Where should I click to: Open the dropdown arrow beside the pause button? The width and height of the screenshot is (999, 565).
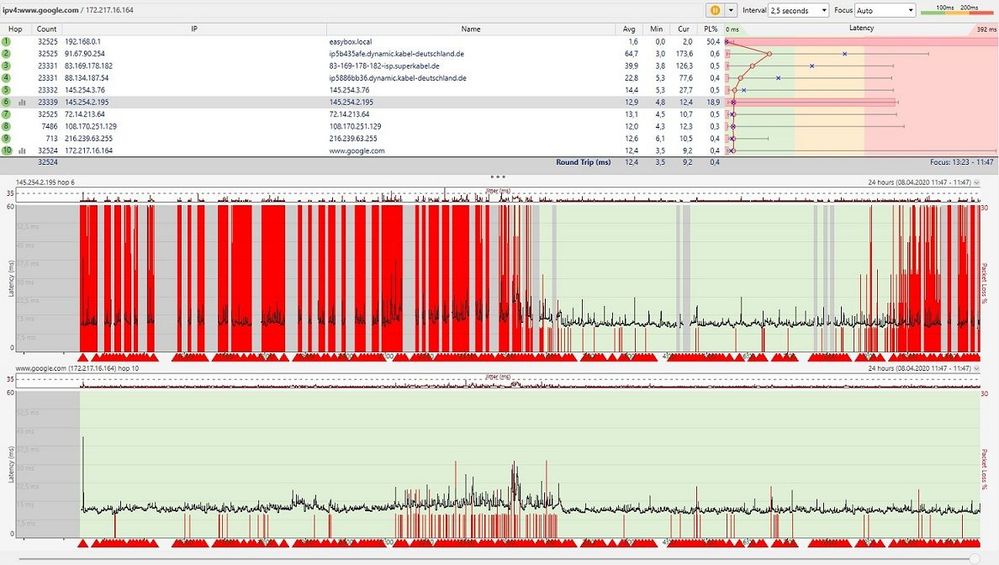coord(731,10)
